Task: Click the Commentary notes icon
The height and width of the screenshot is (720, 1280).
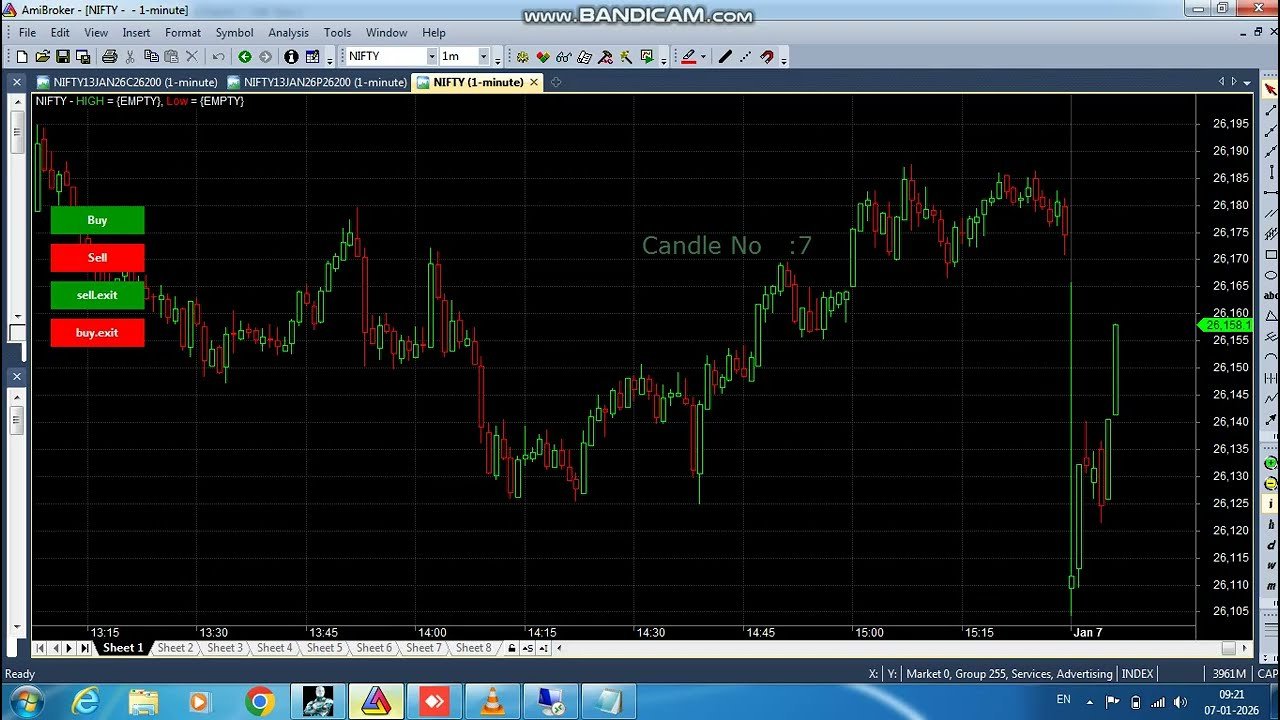Action: point(585,56)
